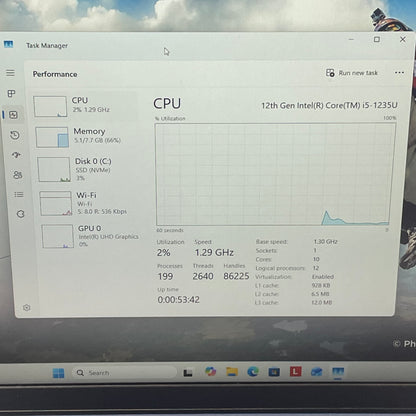Open Details page icon in sidebar

tap(19, 194)
